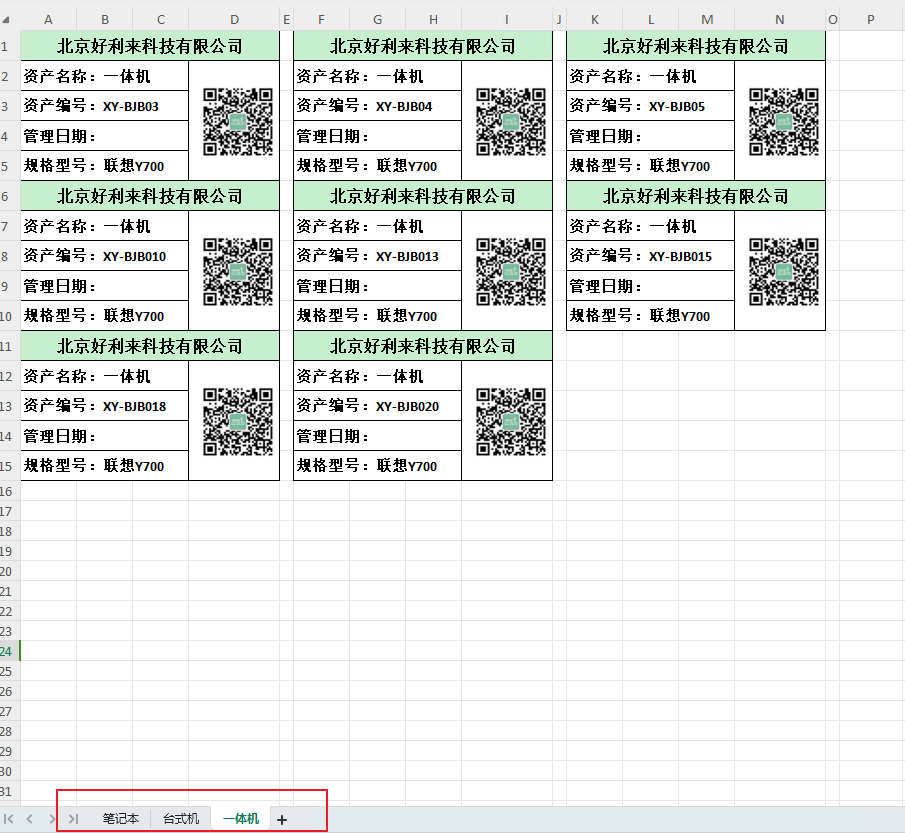Select company title cell in row 1 column F
The height and width of the screenshot is (833, 905).
(423, 46)
